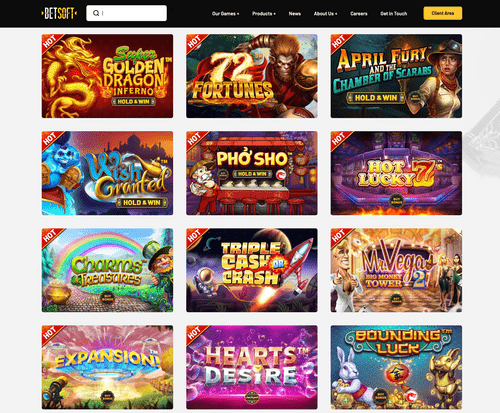Click the HOT ribbon on Mr. Vegas 2
This screenshot has width=500, height=413.
340,237
